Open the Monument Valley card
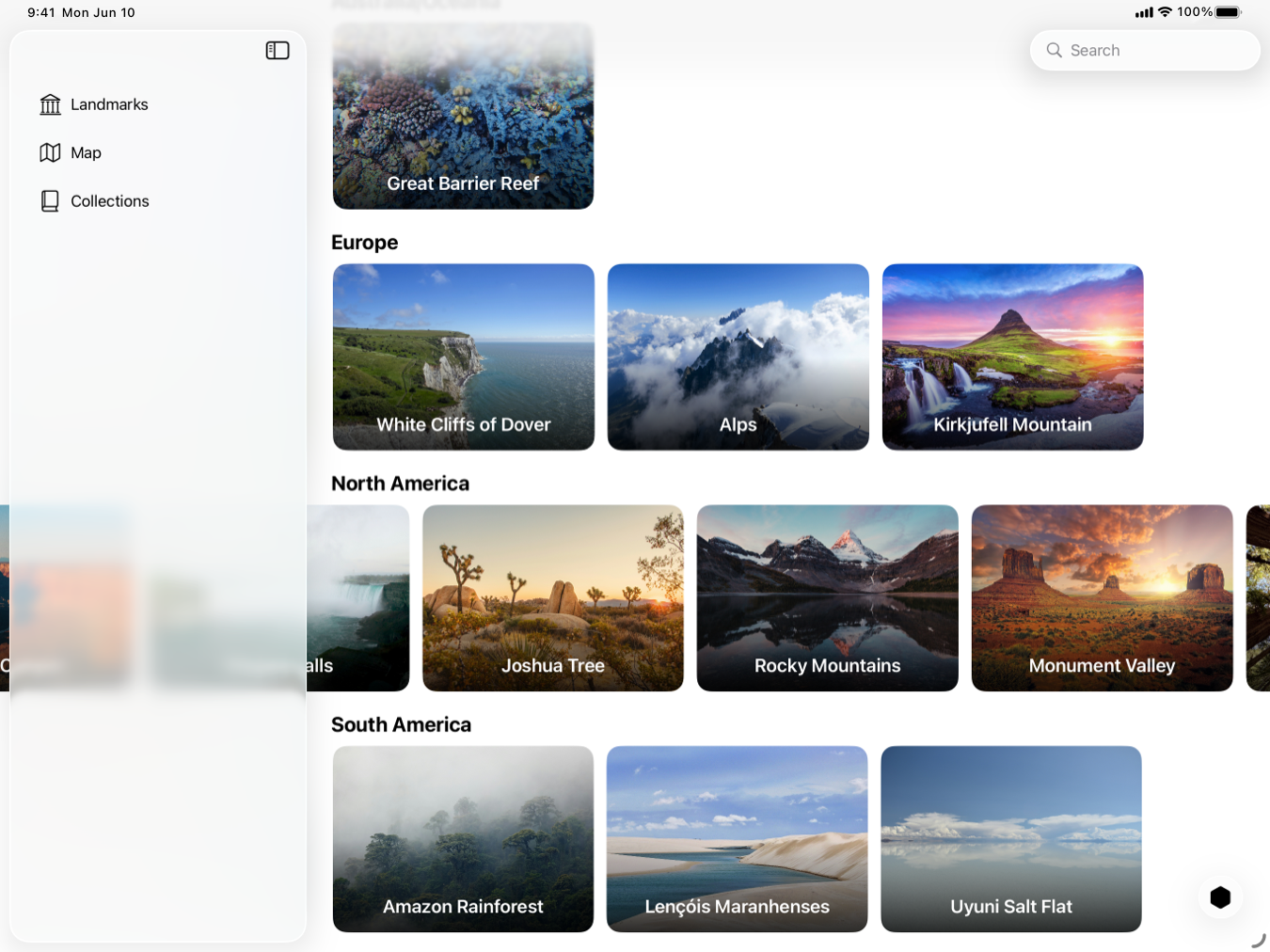Image resolution: width=1270 pixels, height=952 pixels. click(x=1102, y=597)
